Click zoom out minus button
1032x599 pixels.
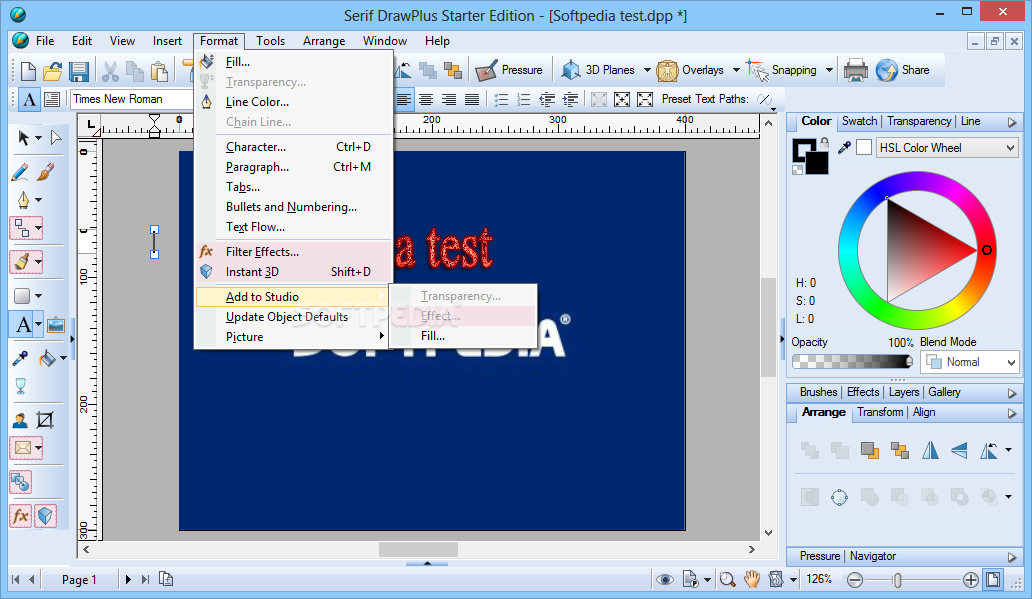click(x=854, y=580)
